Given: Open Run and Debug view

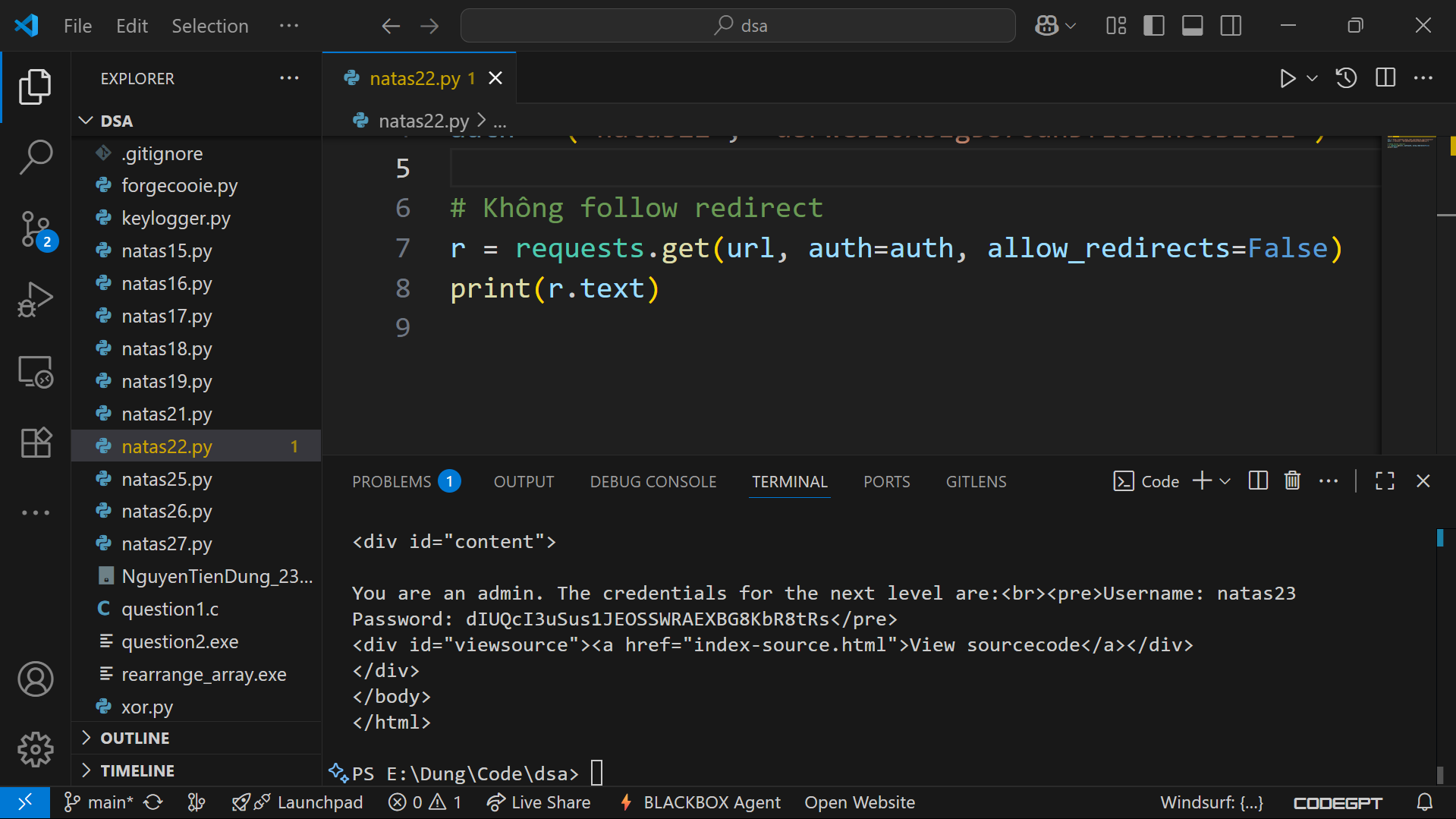Looking at the screenshot, I should tap(35, 300).
